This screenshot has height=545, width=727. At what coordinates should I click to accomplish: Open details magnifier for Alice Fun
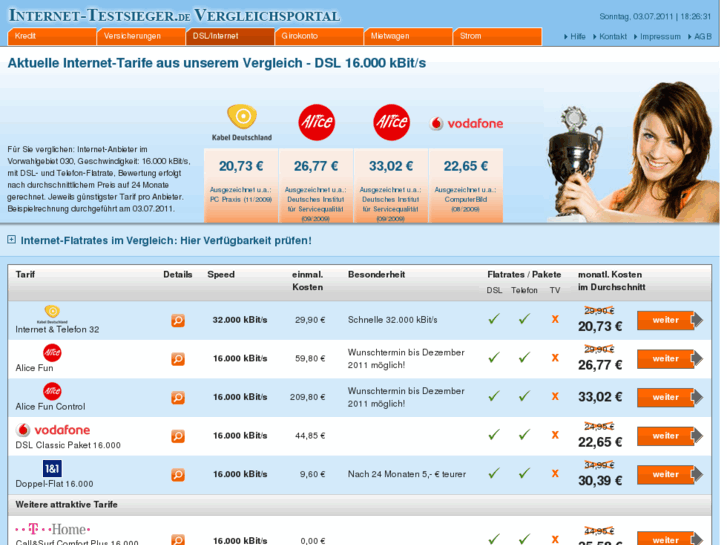tap(178, 359)
